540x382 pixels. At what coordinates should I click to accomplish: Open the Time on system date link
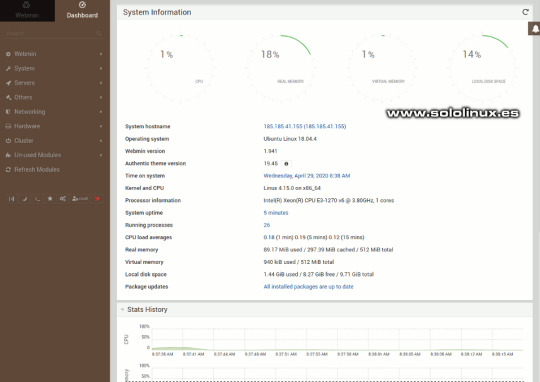click(307, 176)
